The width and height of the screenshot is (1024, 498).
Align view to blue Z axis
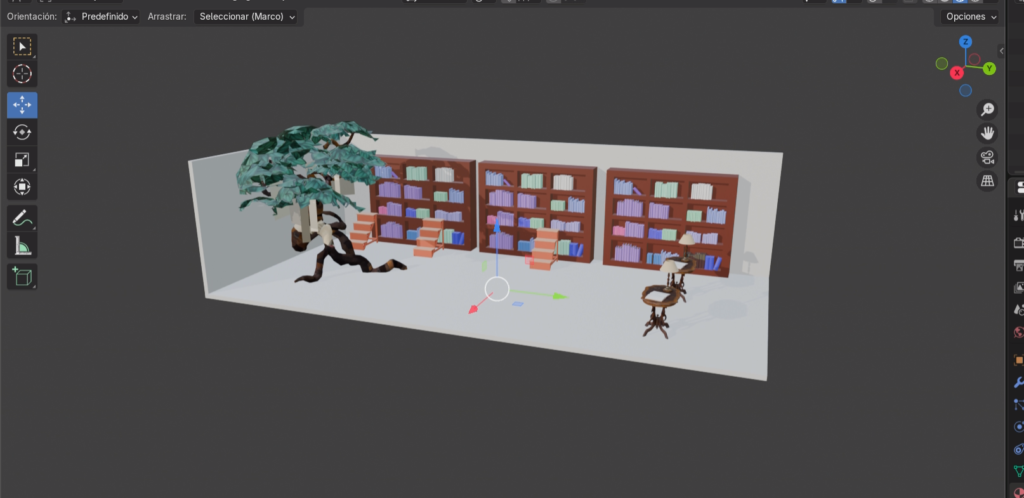(965, 42)
